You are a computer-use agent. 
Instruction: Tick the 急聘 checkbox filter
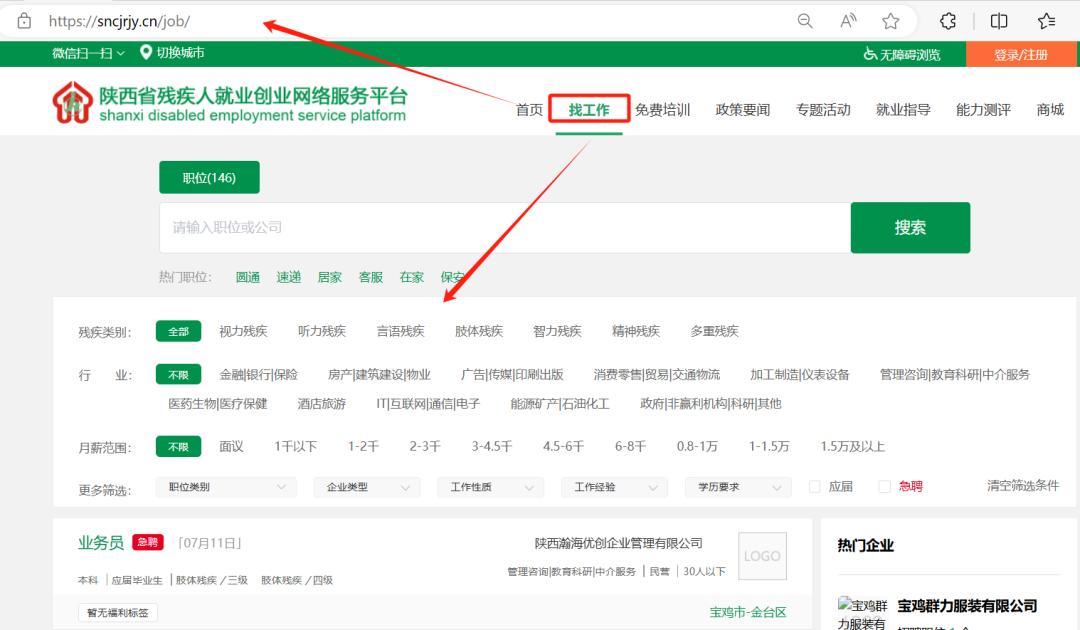pyautogui.click(x=884, y=487)
